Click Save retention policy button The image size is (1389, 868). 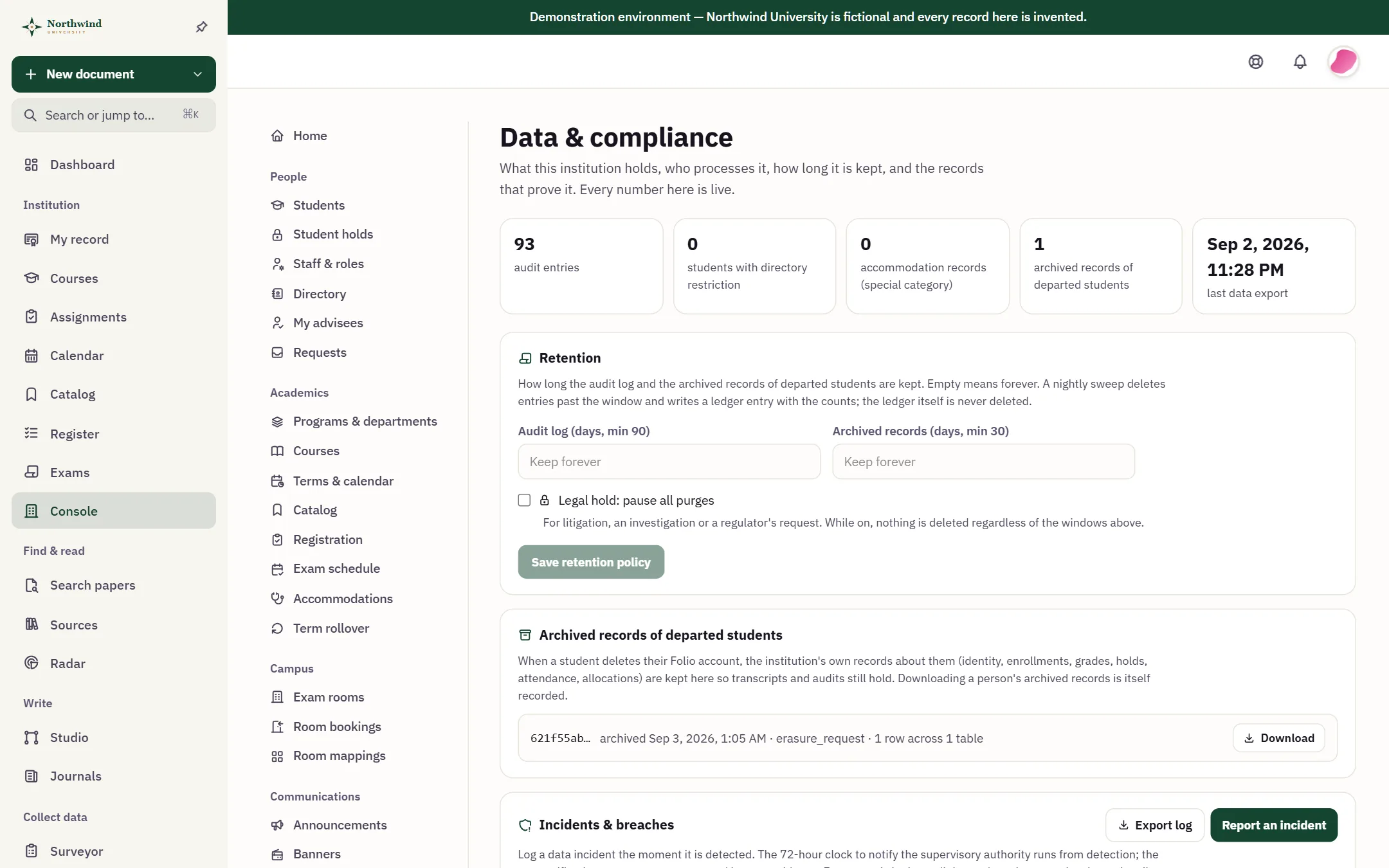[591, 562]
